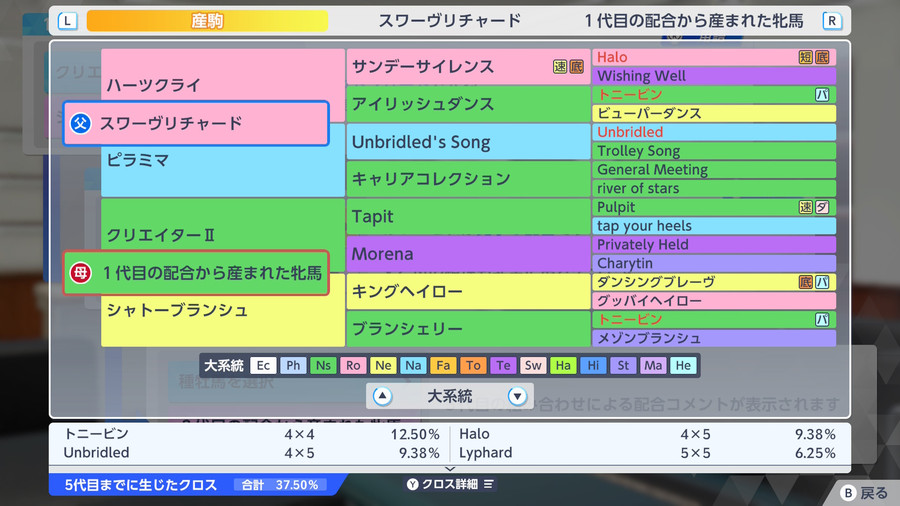Open クロス詳細 cross details

[450, 484]
